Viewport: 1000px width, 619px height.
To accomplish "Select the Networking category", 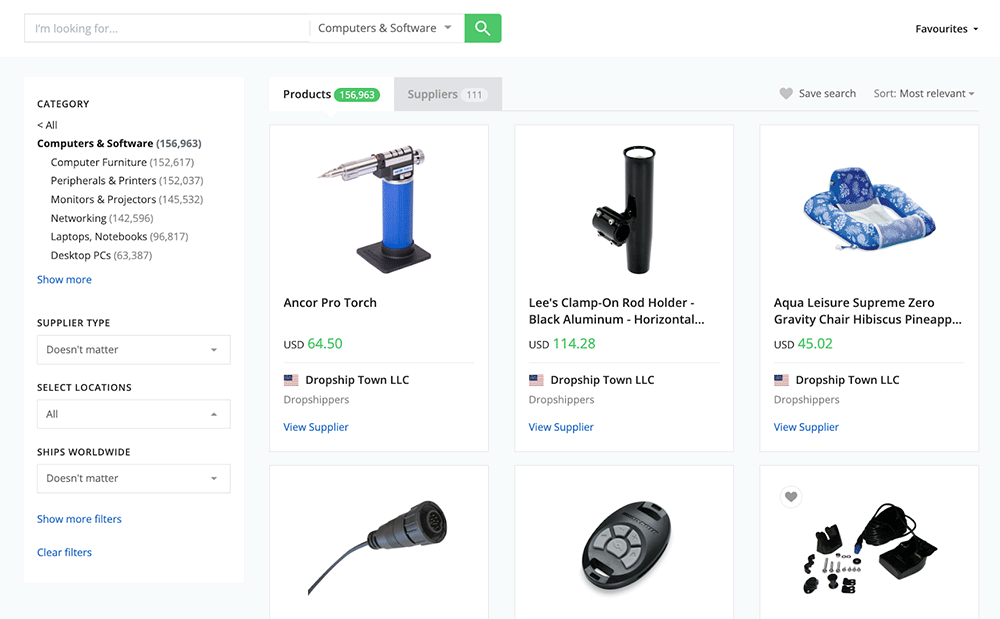I will coord(78,218).
